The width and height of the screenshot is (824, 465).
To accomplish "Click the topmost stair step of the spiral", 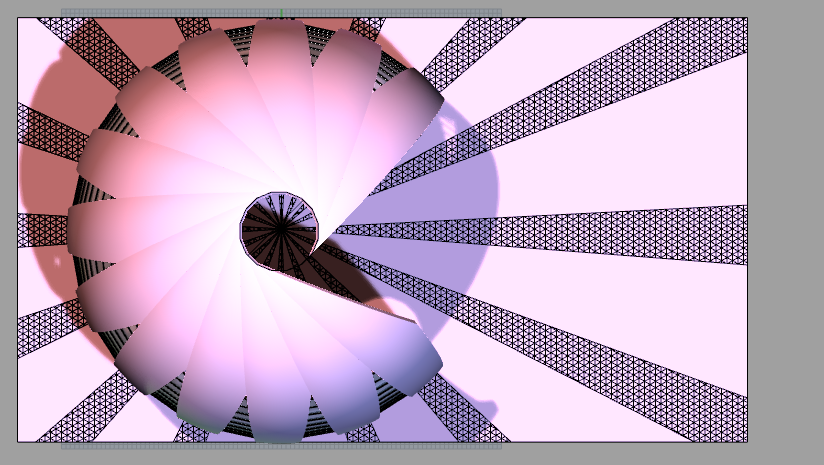I will [x=279, y=60].
